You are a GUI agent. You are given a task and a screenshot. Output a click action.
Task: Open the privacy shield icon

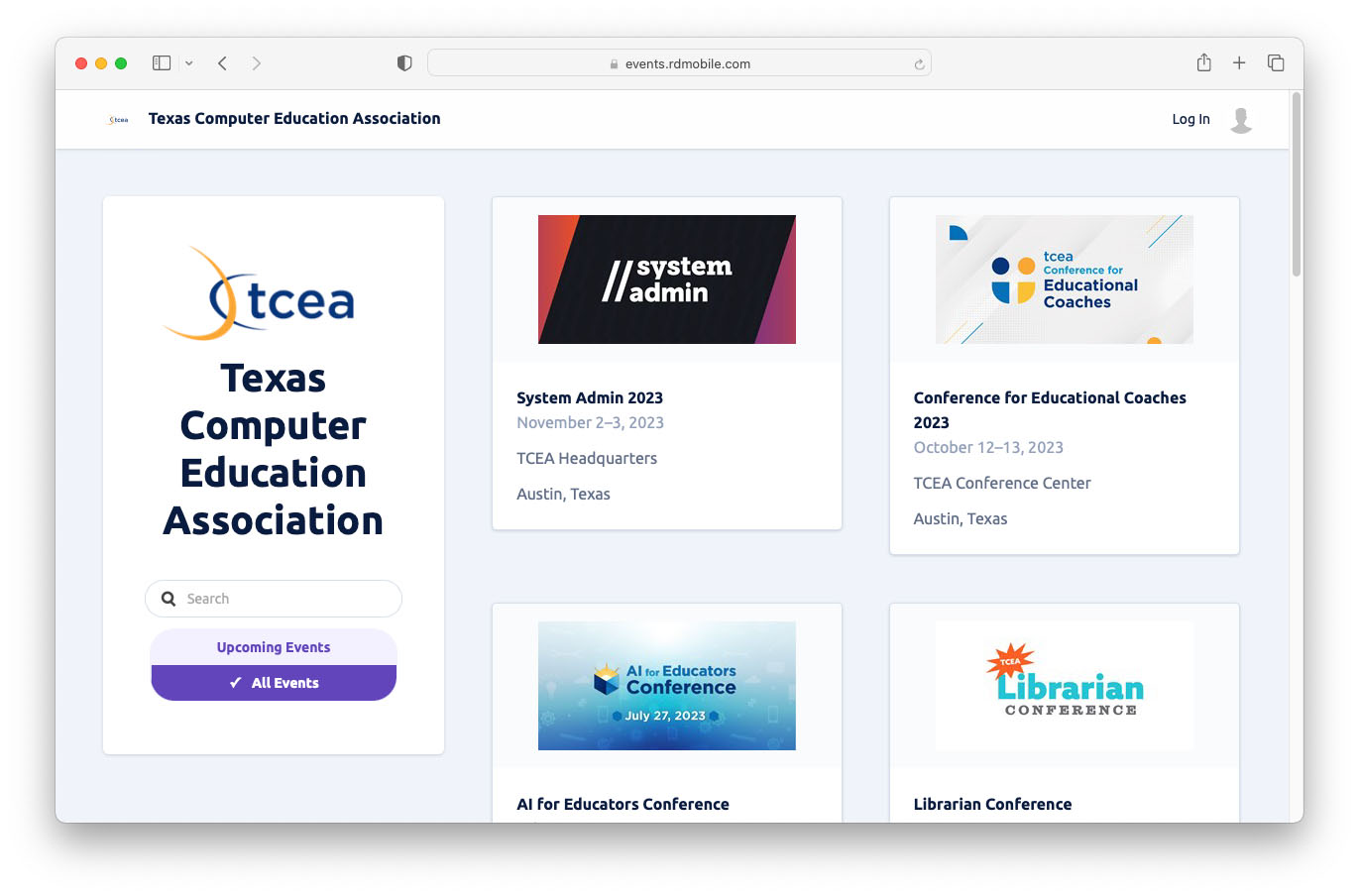(x=404, y=63)
